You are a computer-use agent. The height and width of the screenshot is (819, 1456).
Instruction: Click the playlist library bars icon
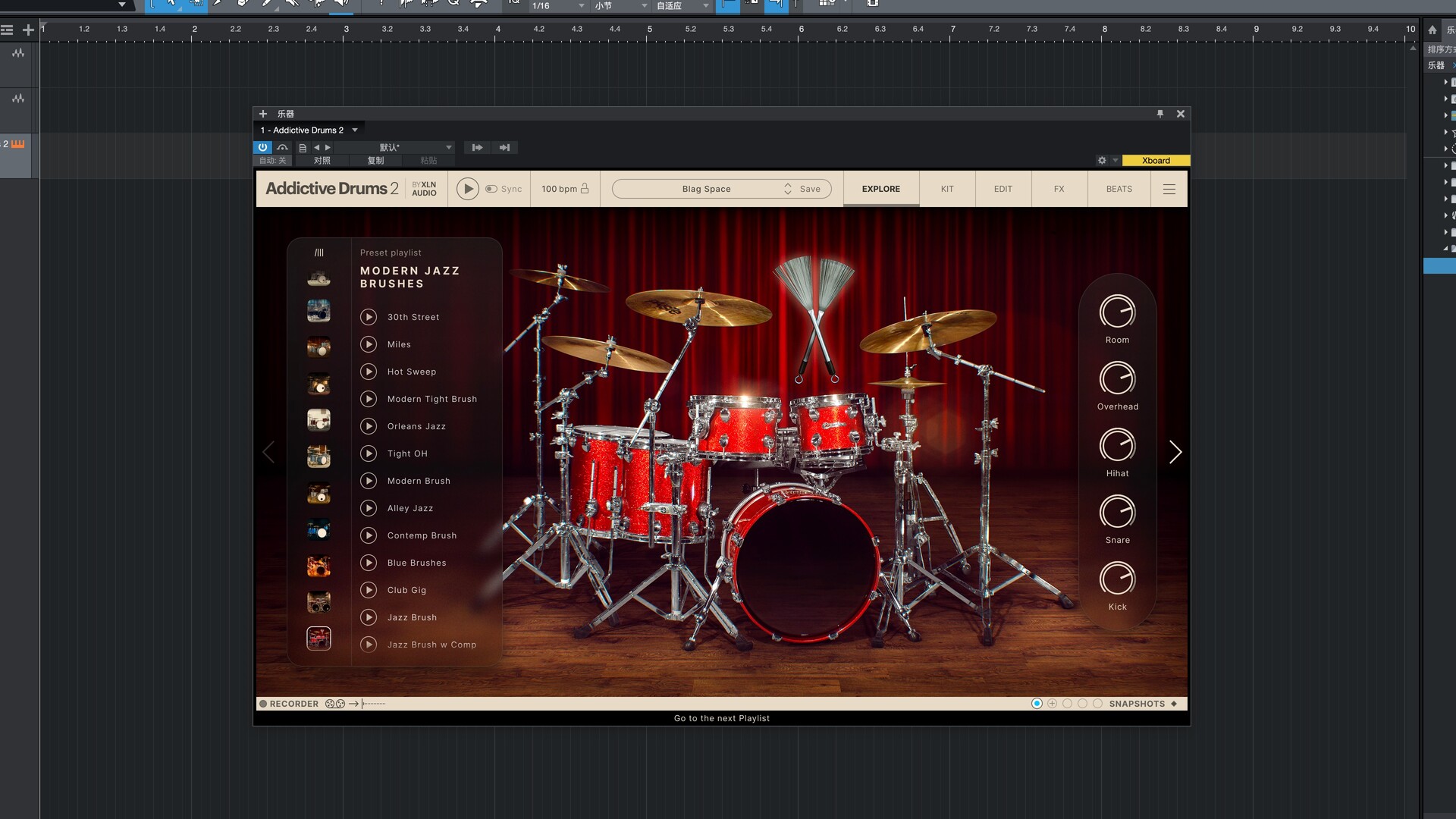click(319, 253)
